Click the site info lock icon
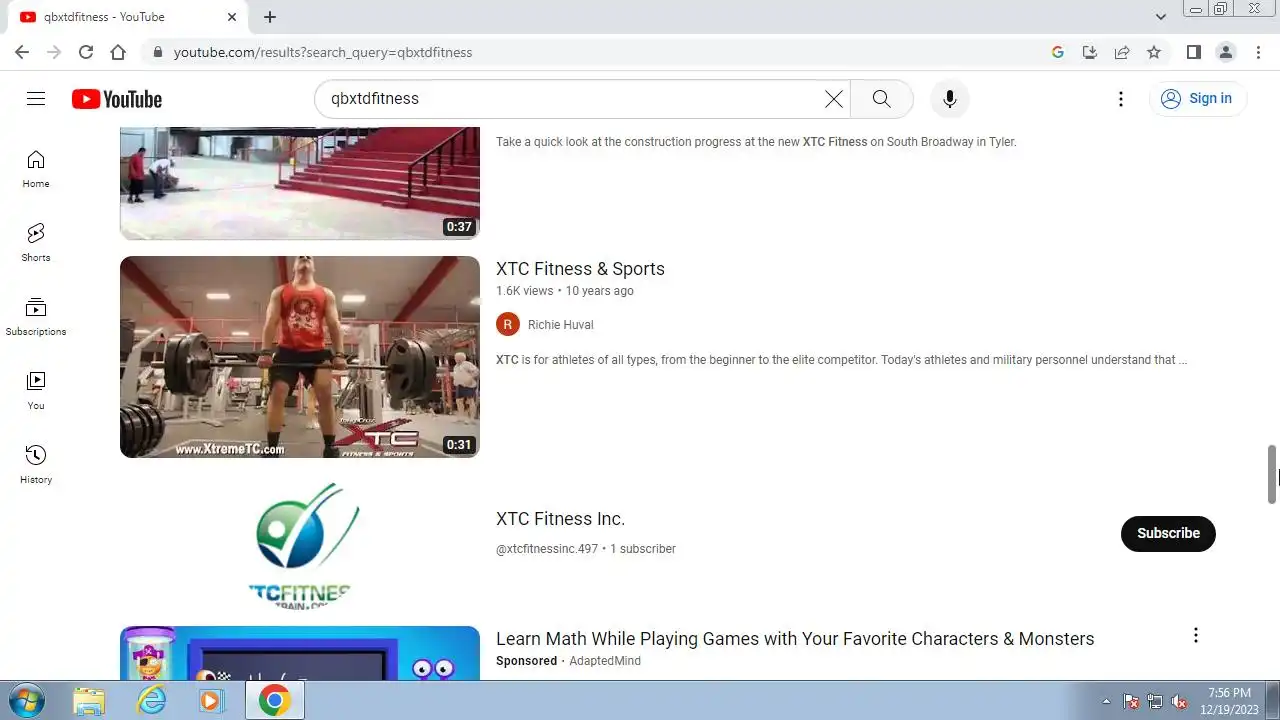The width and height of the screenshot is (1280, 720). [157, 52]
